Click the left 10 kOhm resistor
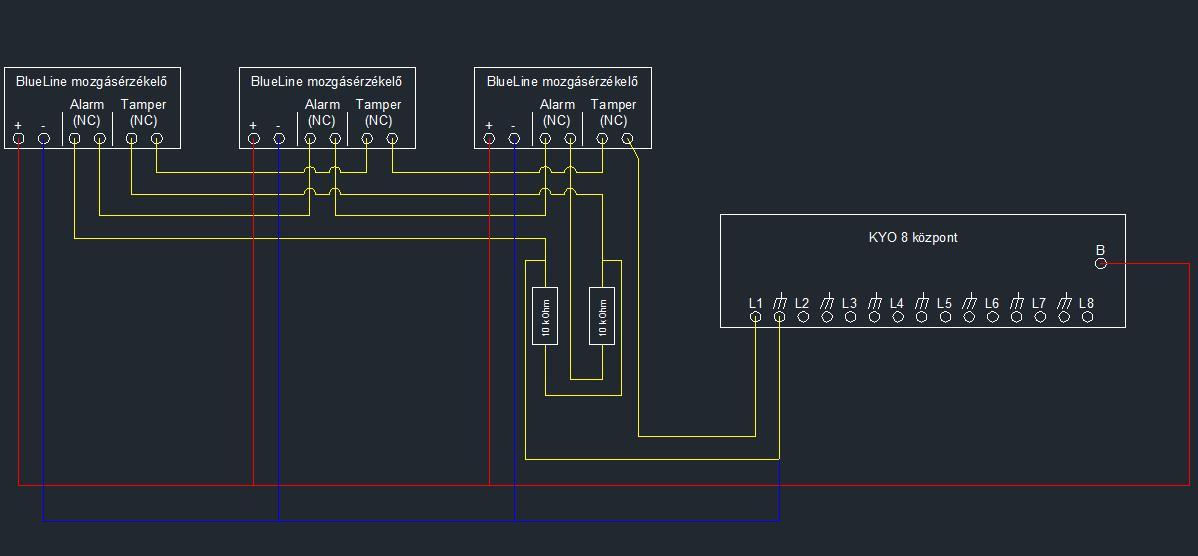The image size is (1198, 556). pyautogui.click(x=545, y=316)
